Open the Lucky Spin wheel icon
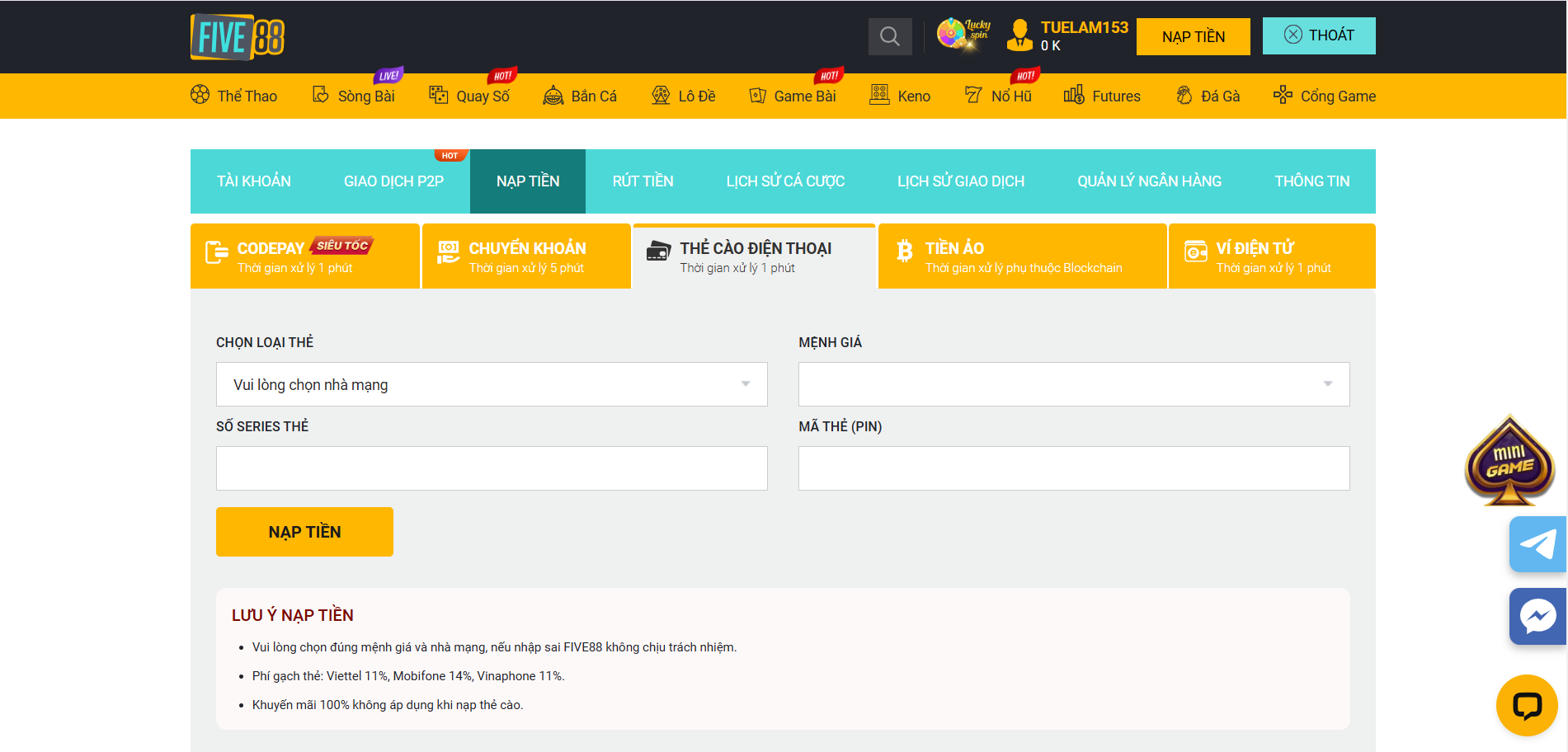This screenshot has width=1568, height=752. [x=963, y=35]
